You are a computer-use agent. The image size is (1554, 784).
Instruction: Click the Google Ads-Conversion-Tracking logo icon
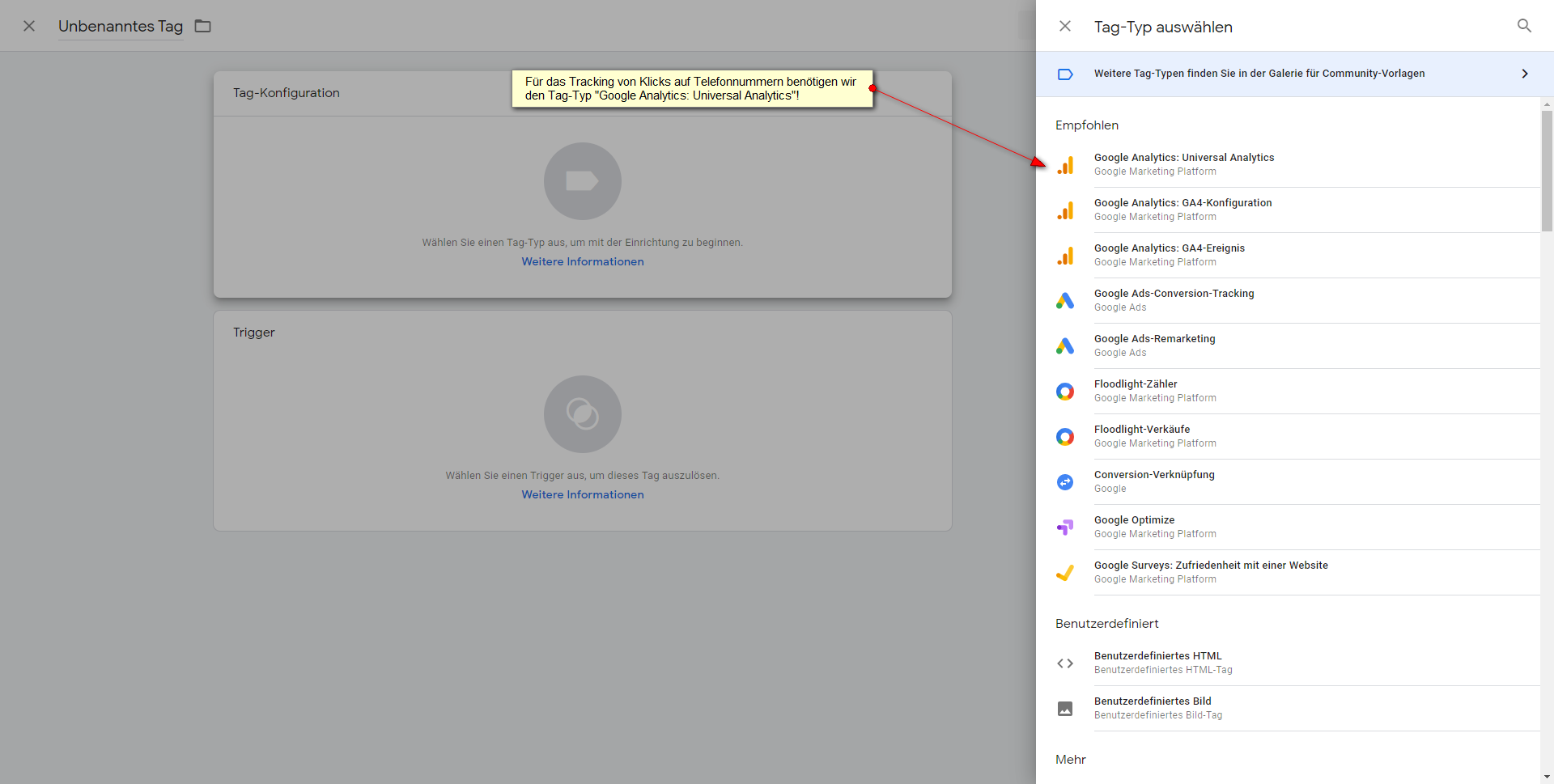[1065, 301]
